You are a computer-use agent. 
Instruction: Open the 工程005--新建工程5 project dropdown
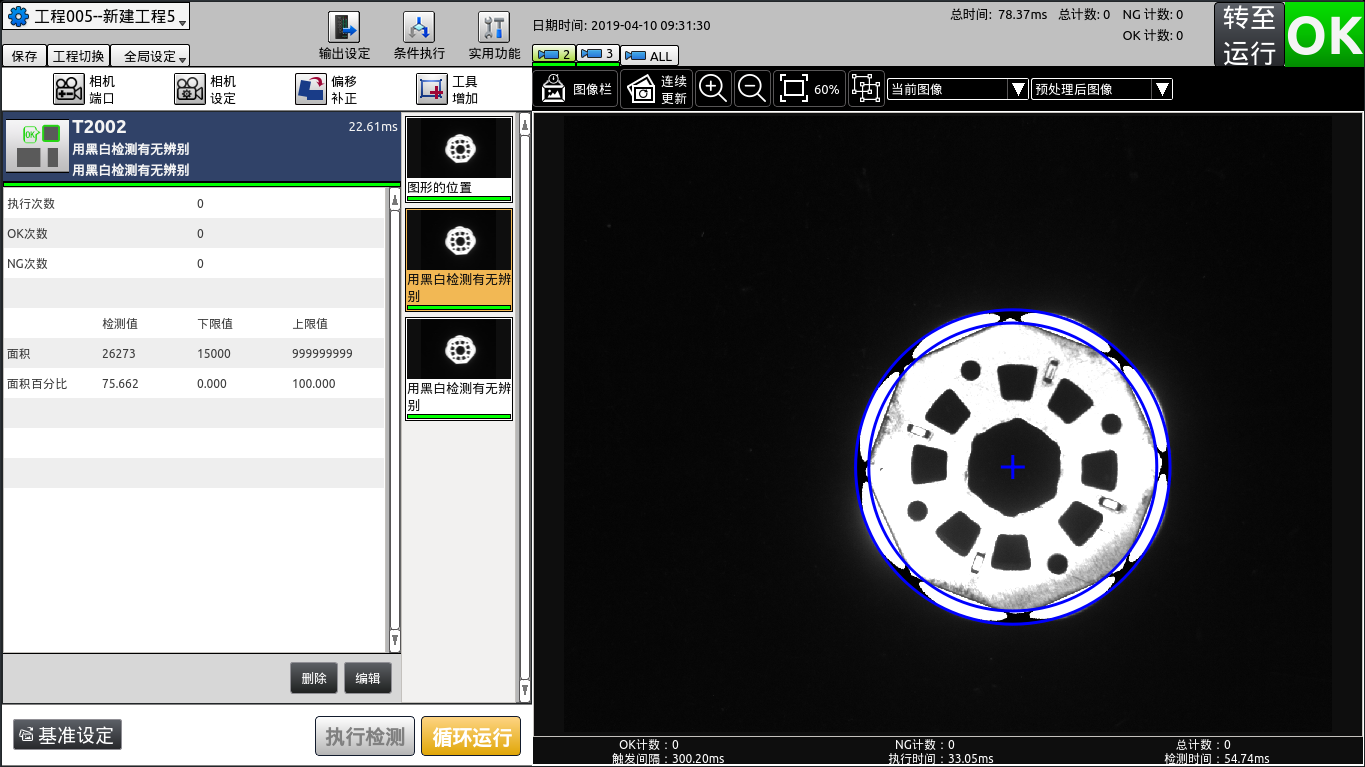point(96,16)
